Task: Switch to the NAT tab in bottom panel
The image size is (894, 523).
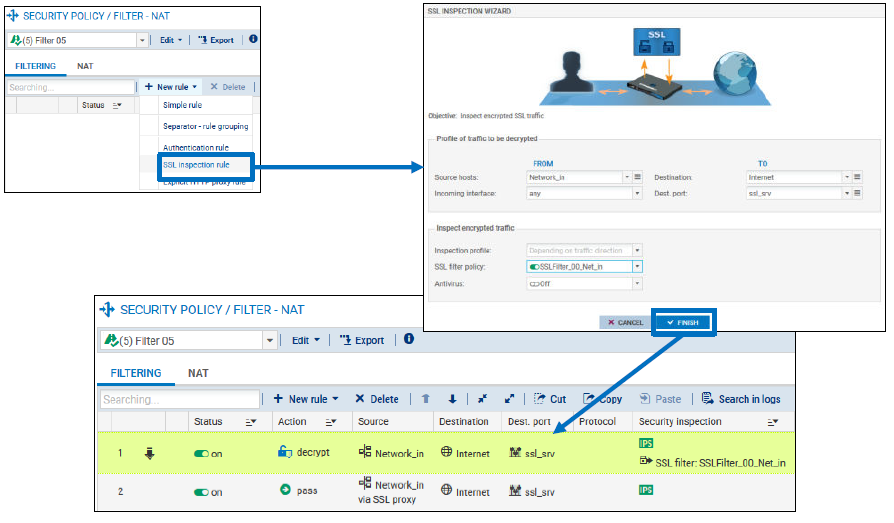Action: tap(198, 373)
